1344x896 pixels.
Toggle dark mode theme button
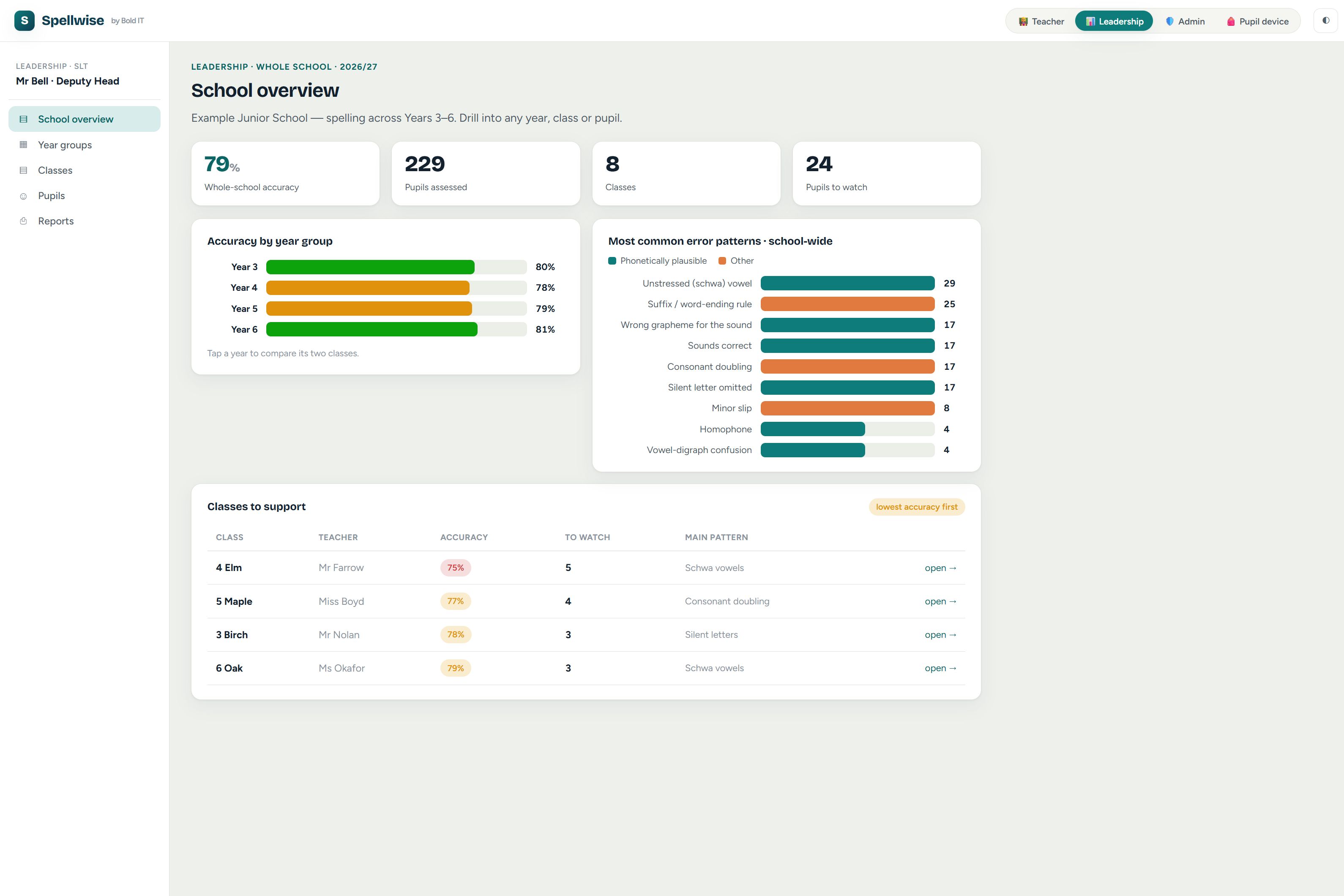[x=1326, y=21]
